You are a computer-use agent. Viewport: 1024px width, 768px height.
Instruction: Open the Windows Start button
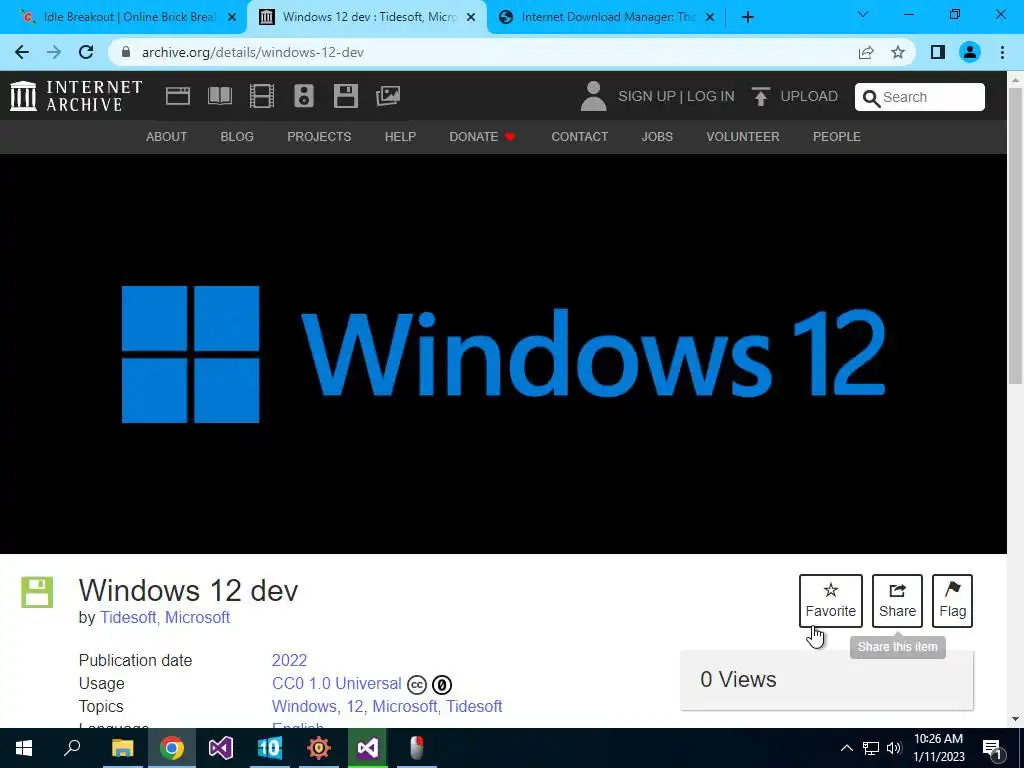coord(24,748)
